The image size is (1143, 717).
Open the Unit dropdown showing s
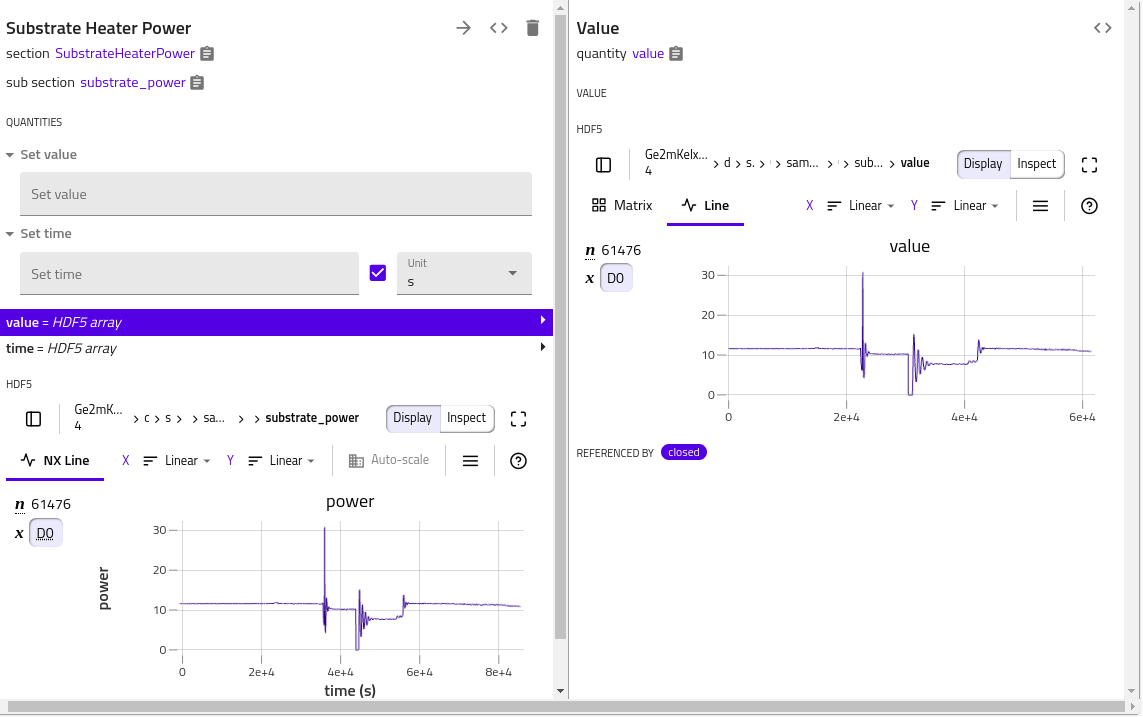[x=464, y=273]
